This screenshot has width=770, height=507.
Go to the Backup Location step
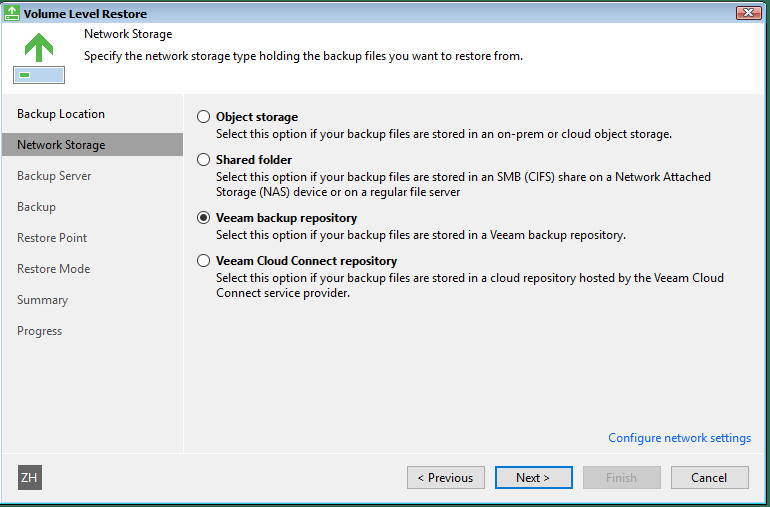[x=61, y=114]
